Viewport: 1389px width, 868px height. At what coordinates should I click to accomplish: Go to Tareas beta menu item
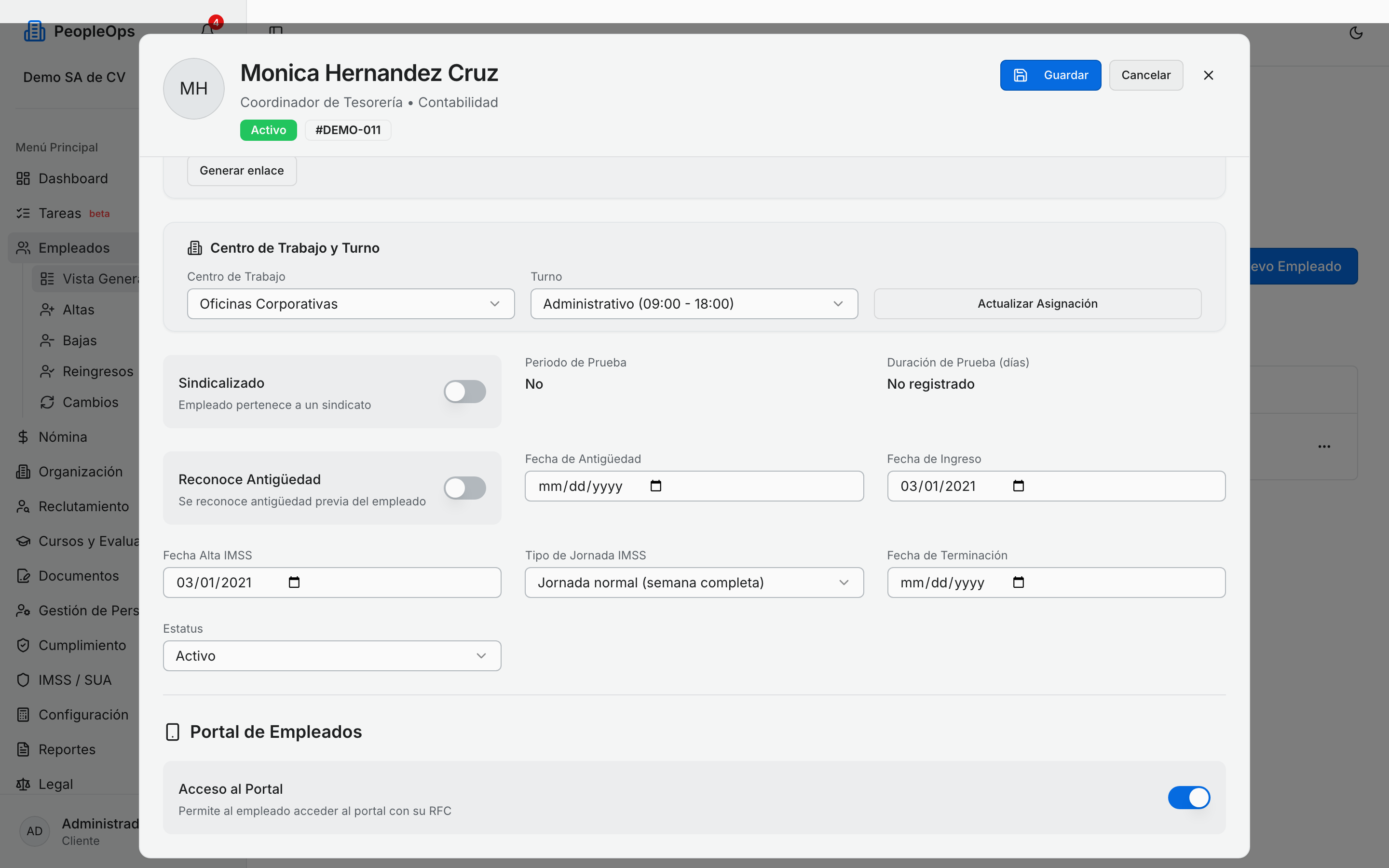(x=73, y=214)
